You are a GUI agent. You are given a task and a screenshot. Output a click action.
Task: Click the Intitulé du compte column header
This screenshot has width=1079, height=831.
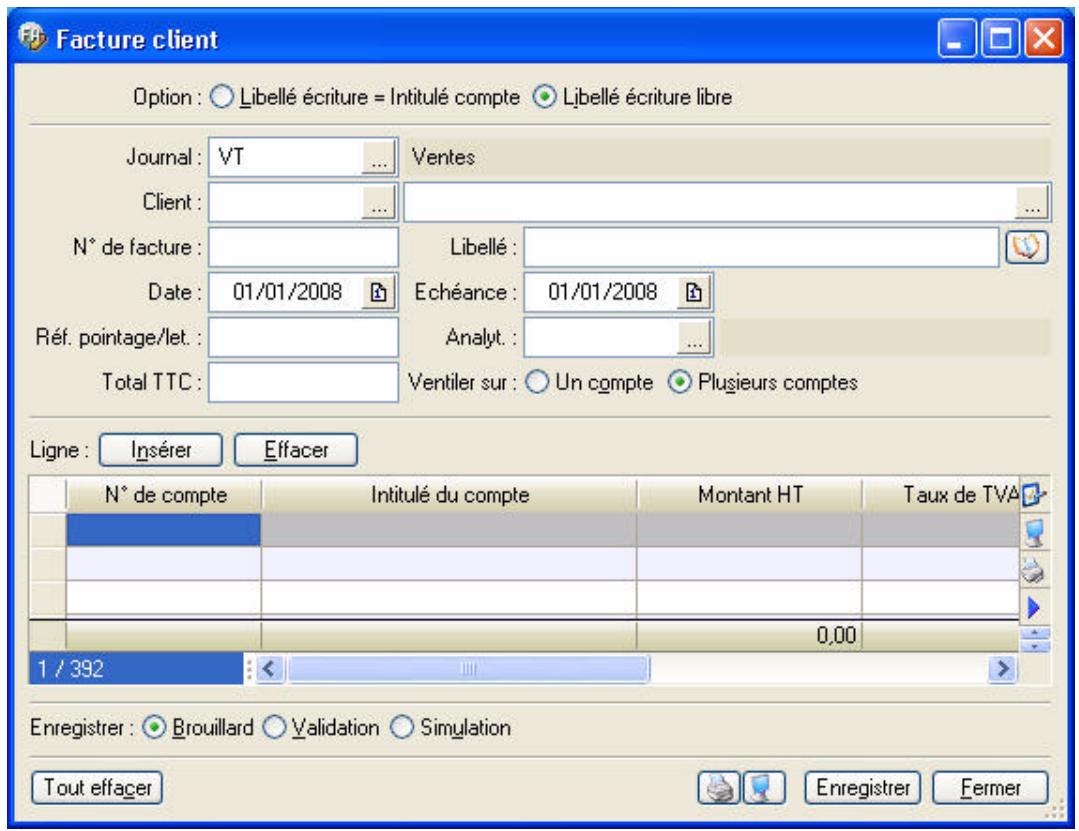[x=449, y=495]
